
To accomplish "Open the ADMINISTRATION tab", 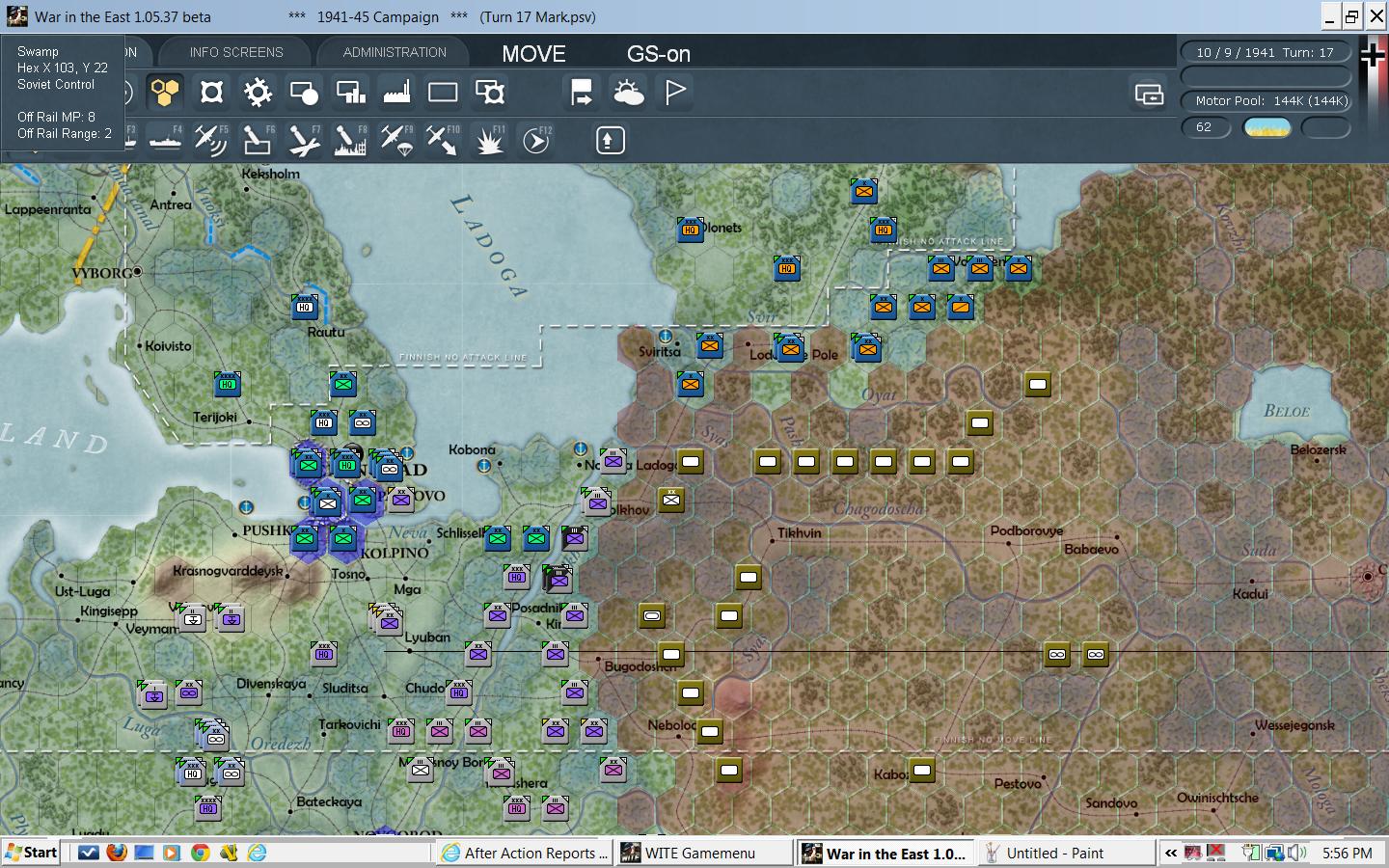I will (395, 52).
